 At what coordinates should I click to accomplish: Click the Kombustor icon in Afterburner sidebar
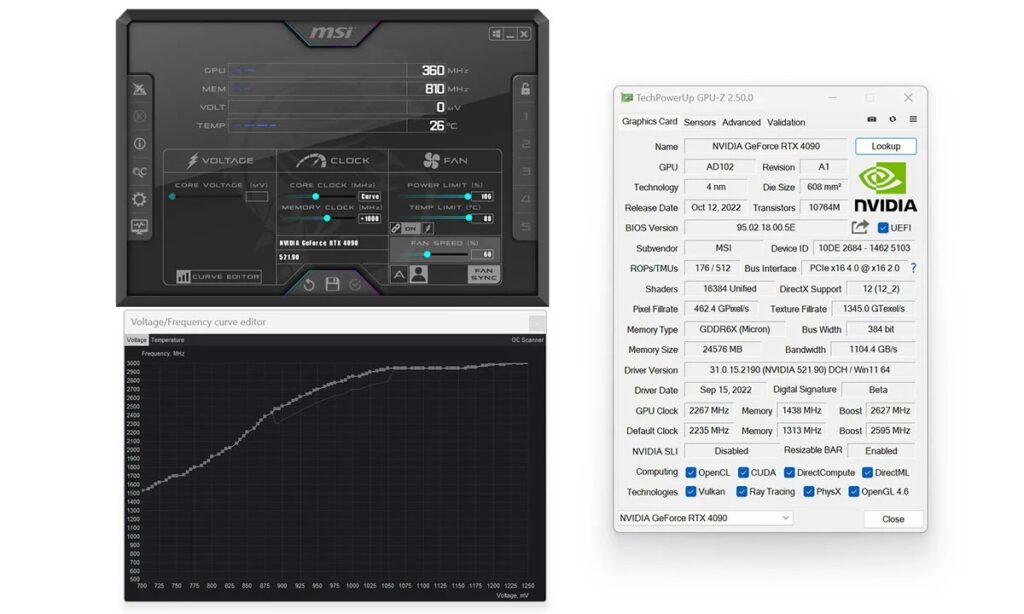tap(139, 116)
